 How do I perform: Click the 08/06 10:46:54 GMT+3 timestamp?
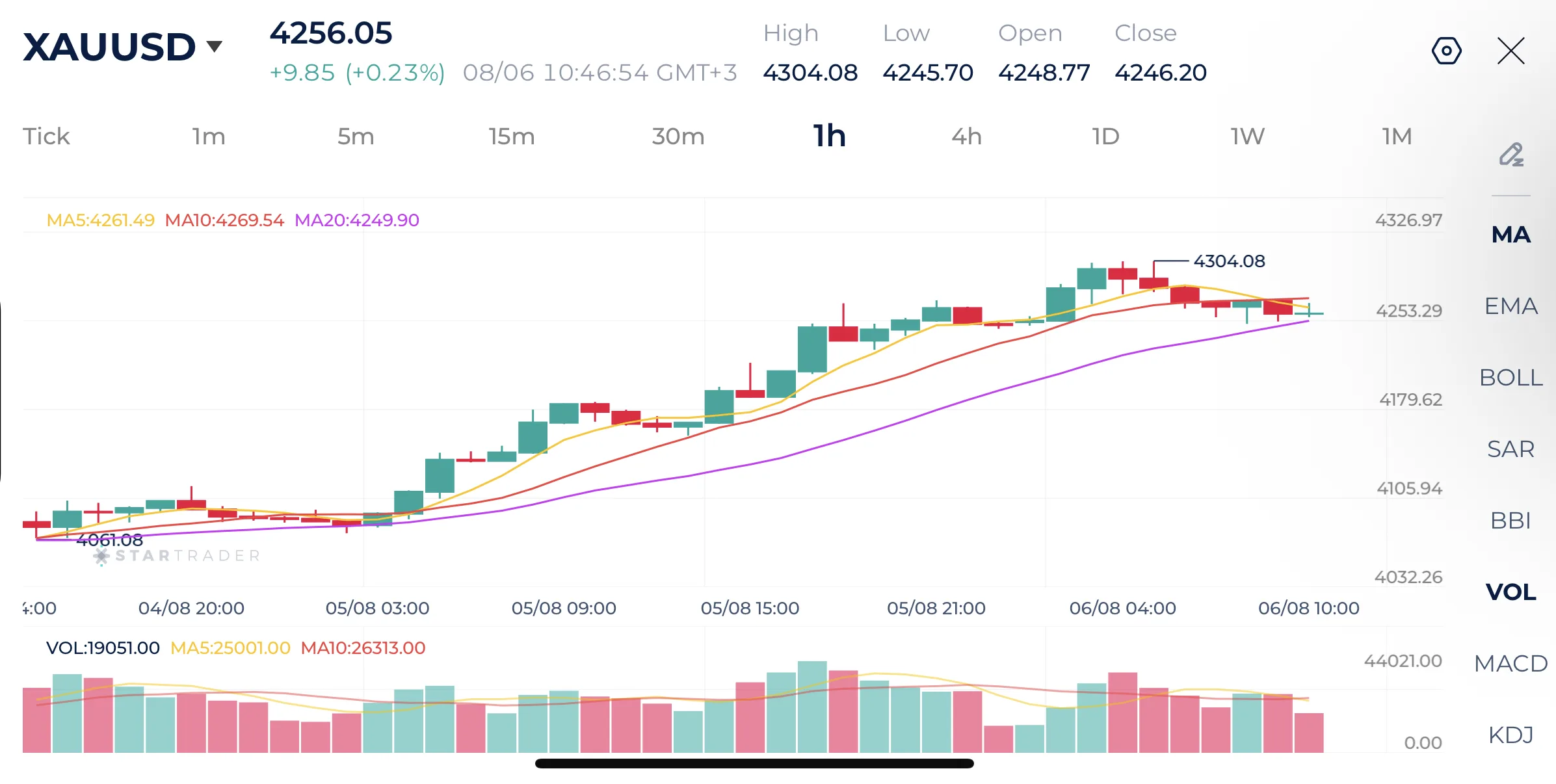600,73
